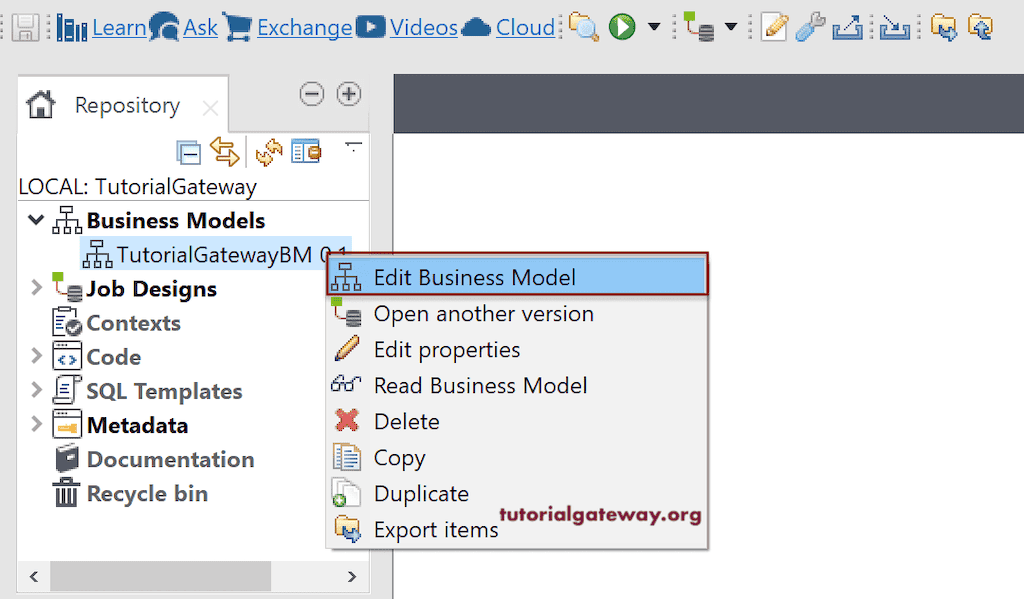
Task: Select Job Designs in repository tree
Action: click(152, 289)
